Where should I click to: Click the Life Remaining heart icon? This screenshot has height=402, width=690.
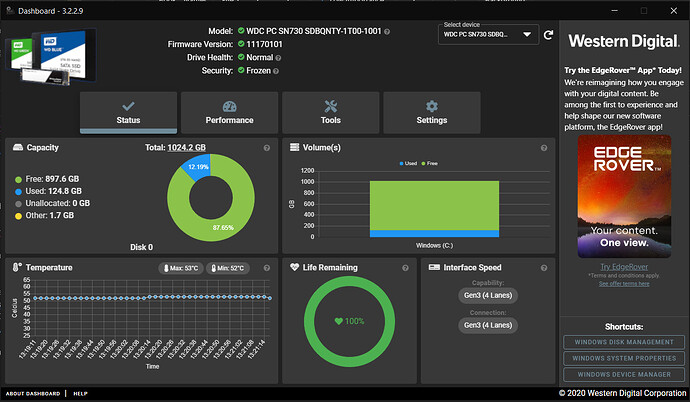294,267
